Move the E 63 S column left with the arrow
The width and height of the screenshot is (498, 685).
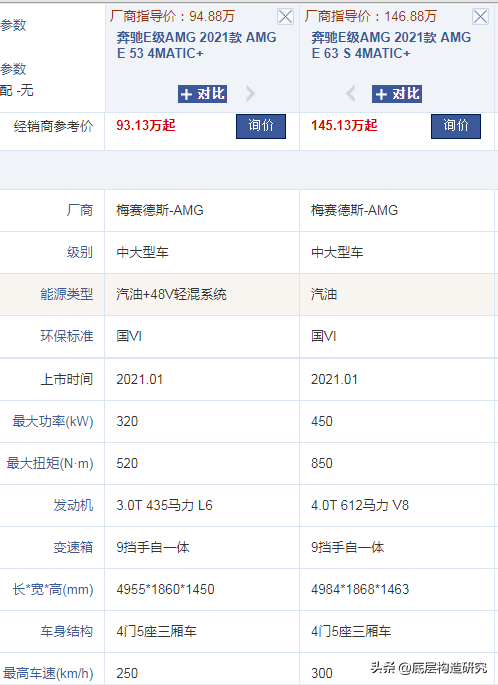[x=350, y=93]
